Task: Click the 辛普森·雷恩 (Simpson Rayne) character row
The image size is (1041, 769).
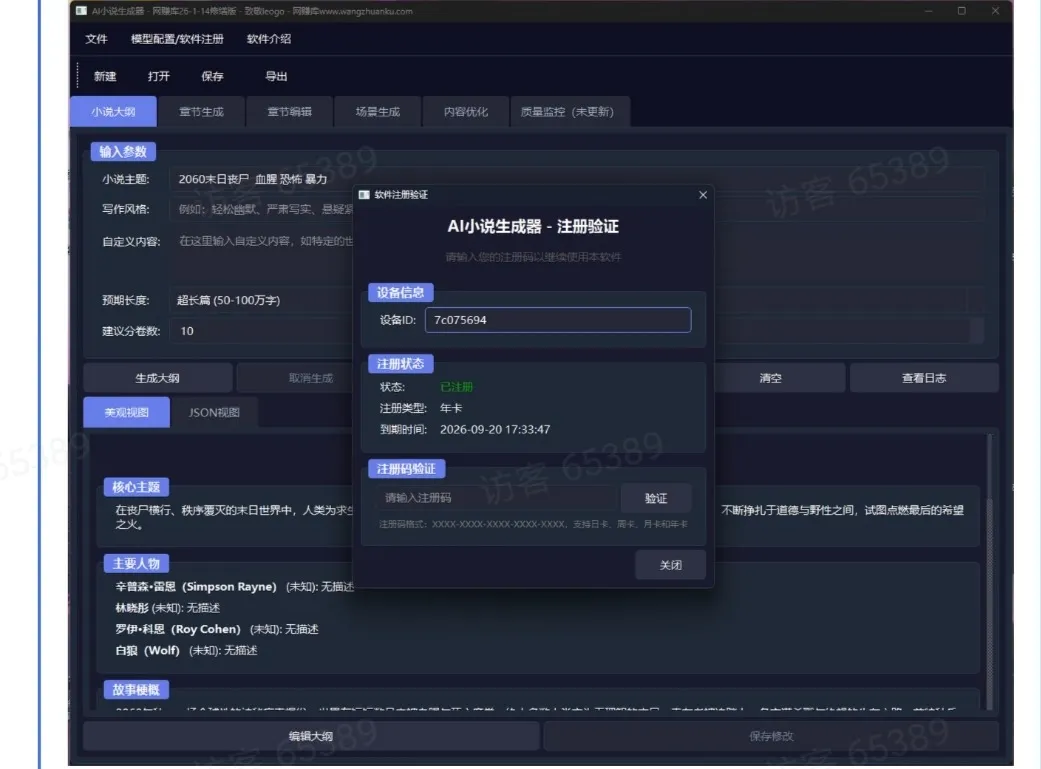Action: coord(235,586)
